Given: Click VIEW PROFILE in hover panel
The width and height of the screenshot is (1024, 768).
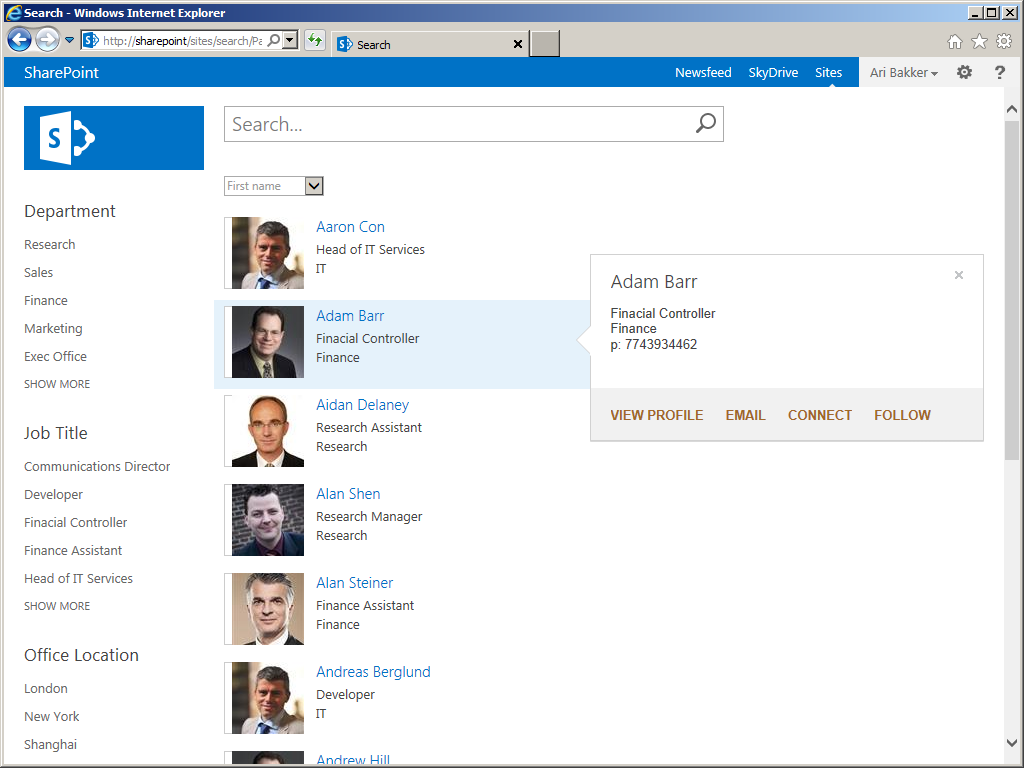Looking at the screenshot, I should (x=657, y=415).
